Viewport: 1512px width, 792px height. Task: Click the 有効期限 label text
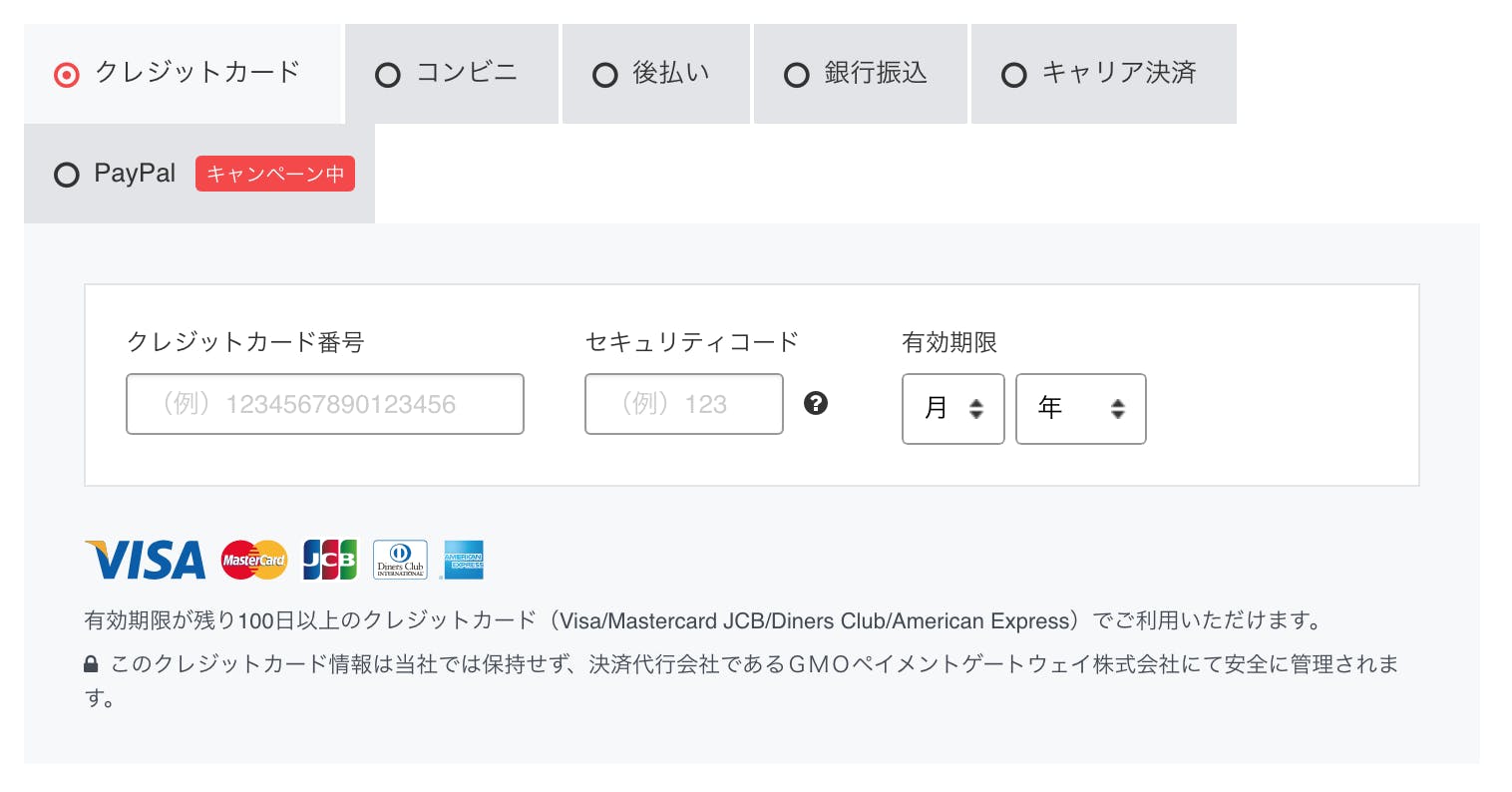[948, 342]
